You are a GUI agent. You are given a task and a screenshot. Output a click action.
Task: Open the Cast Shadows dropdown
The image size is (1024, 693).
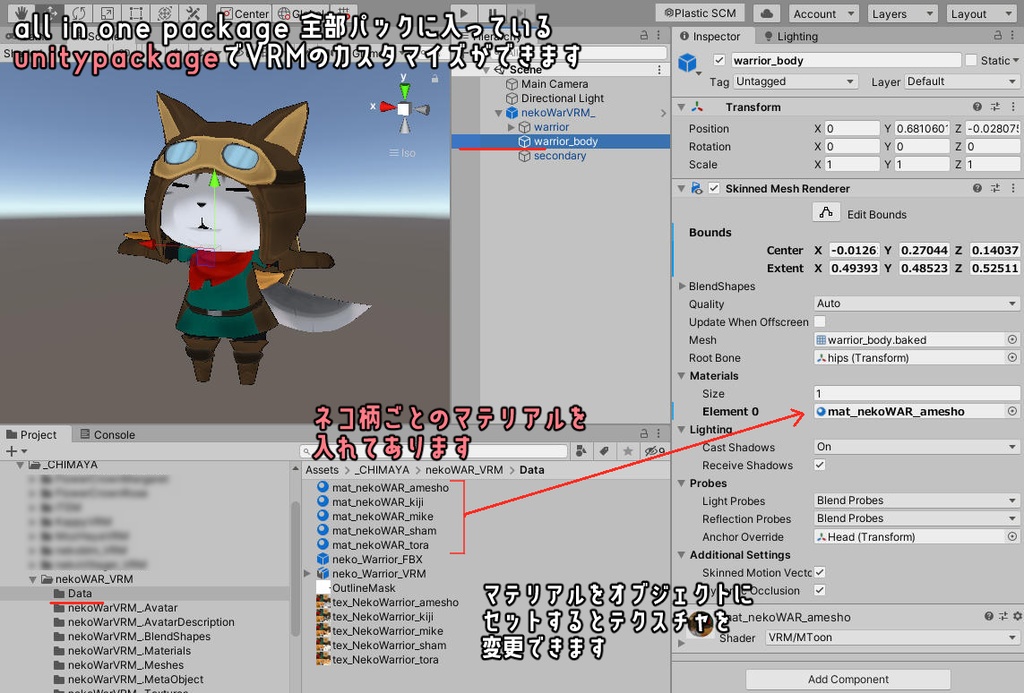click(x=915, y=447)
